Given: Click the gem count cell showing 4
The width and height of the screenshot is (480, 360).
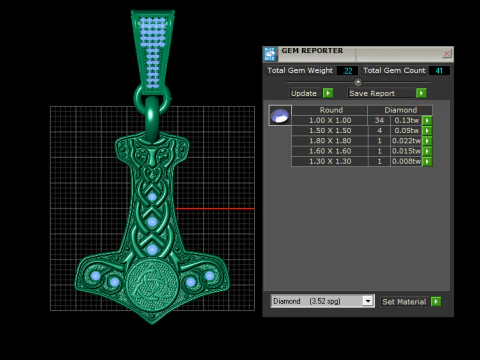Looking at the screenshot, I should 379,131.
